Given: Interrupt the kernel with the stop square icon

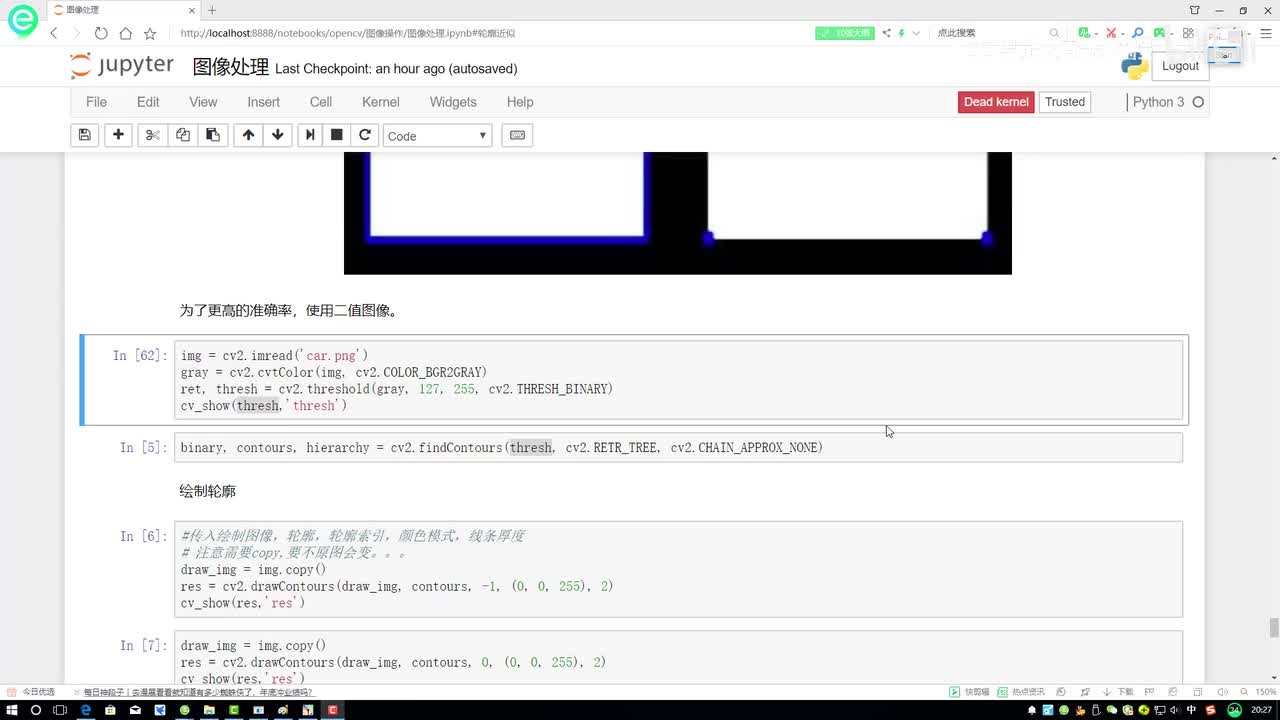Looking at the screenshot, I should [337, 135].
